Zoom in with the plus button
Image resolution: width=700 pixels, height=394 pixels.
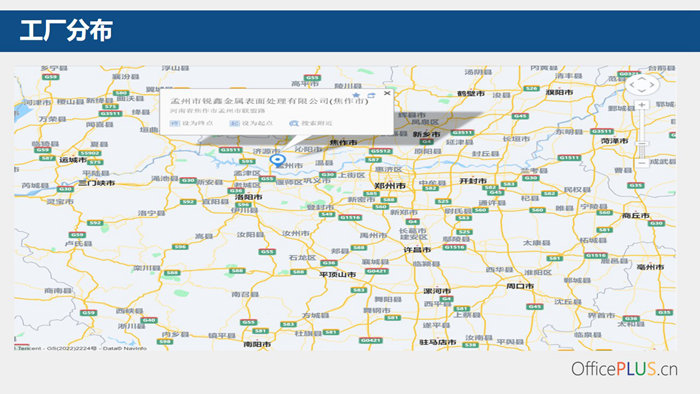[x=642, y=105]
